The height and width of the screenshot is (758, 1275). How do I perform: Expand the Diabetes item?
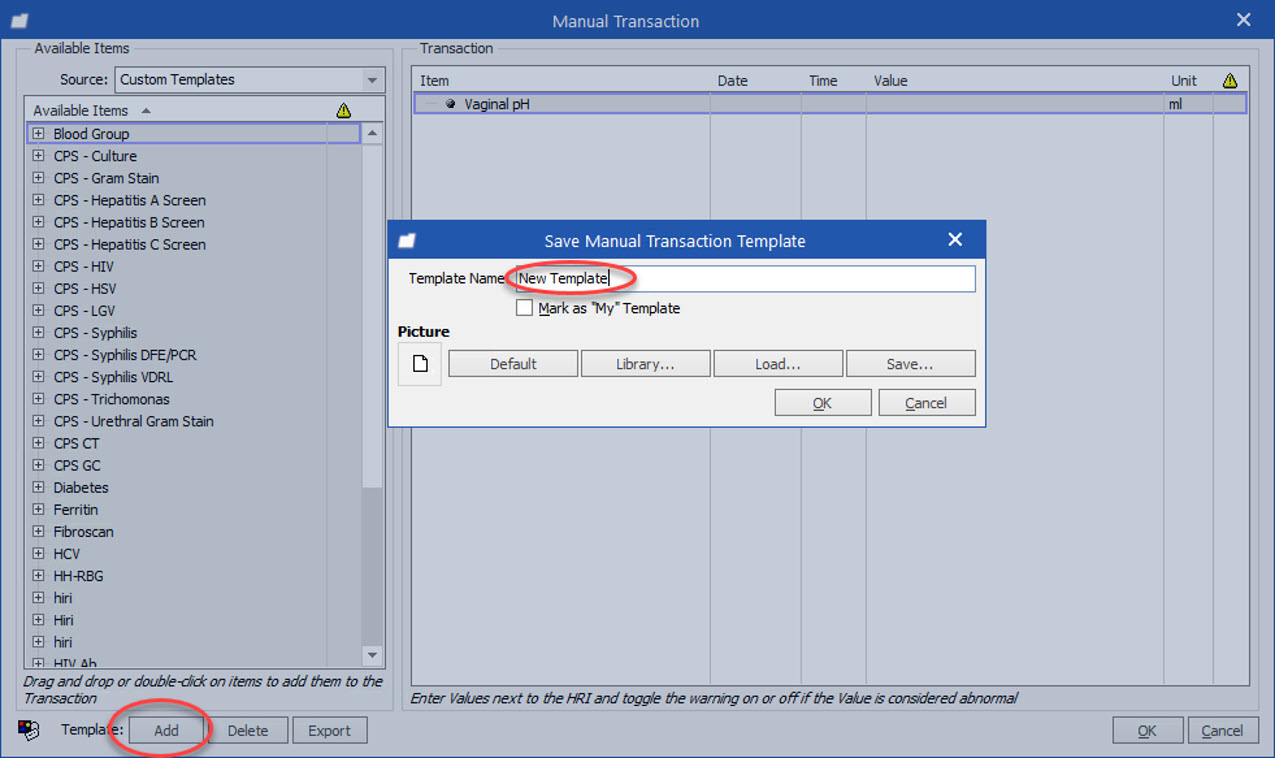pos(38,487)
